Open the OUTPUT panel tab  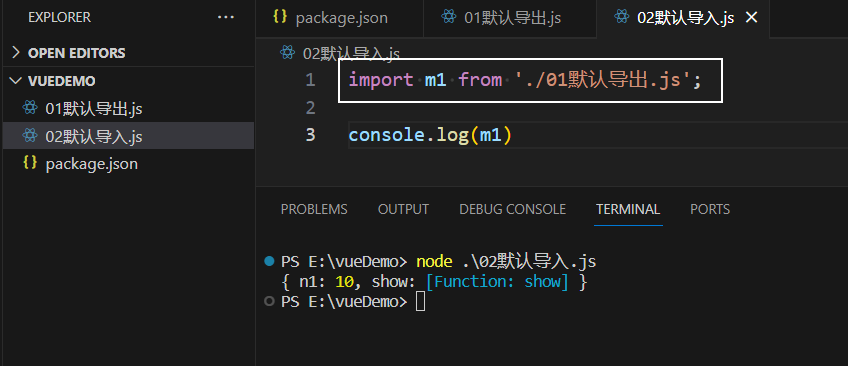coord(403,209)
